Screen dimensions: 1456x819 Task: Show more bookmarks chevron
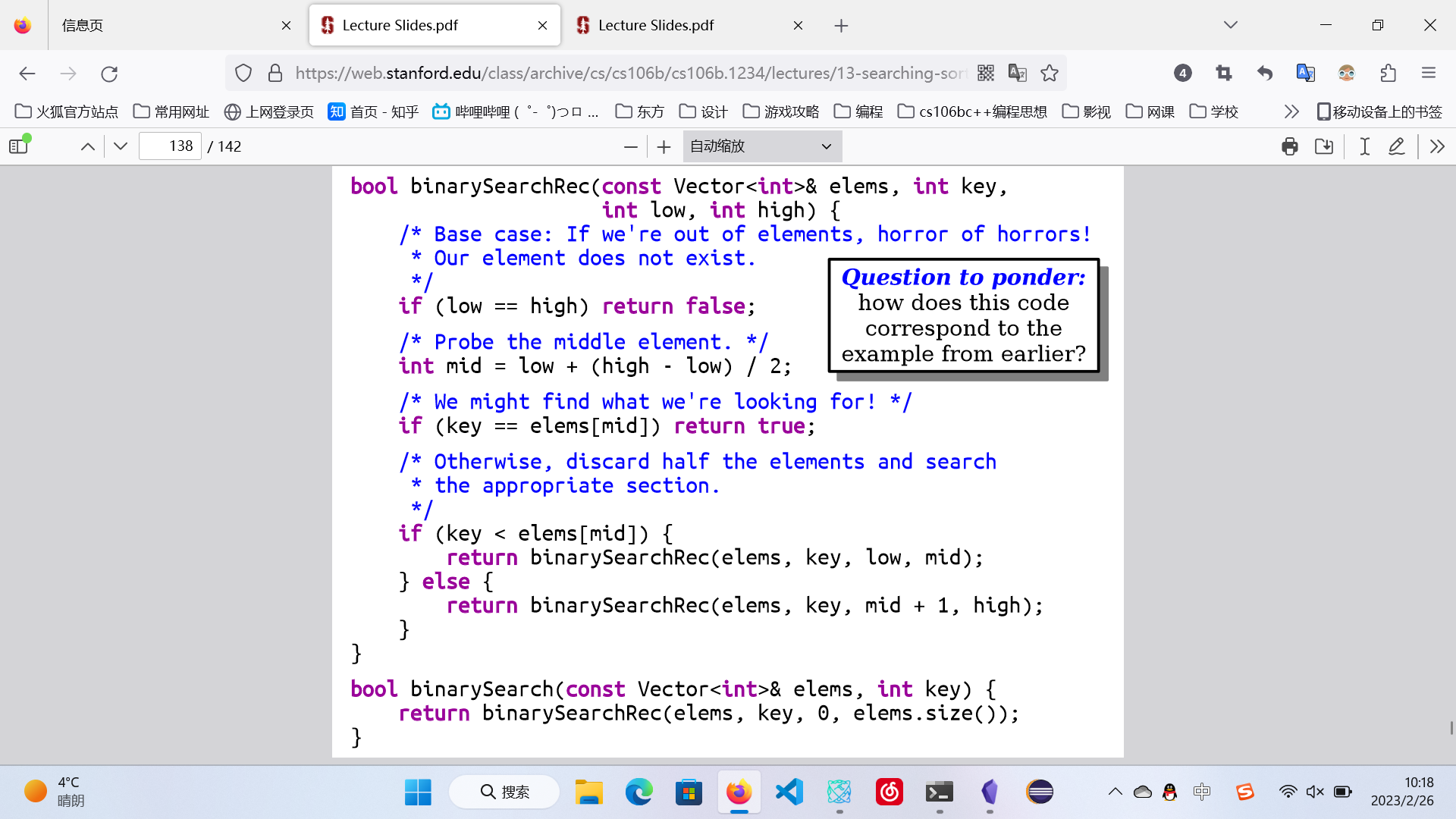click(x=1291, y=111)
